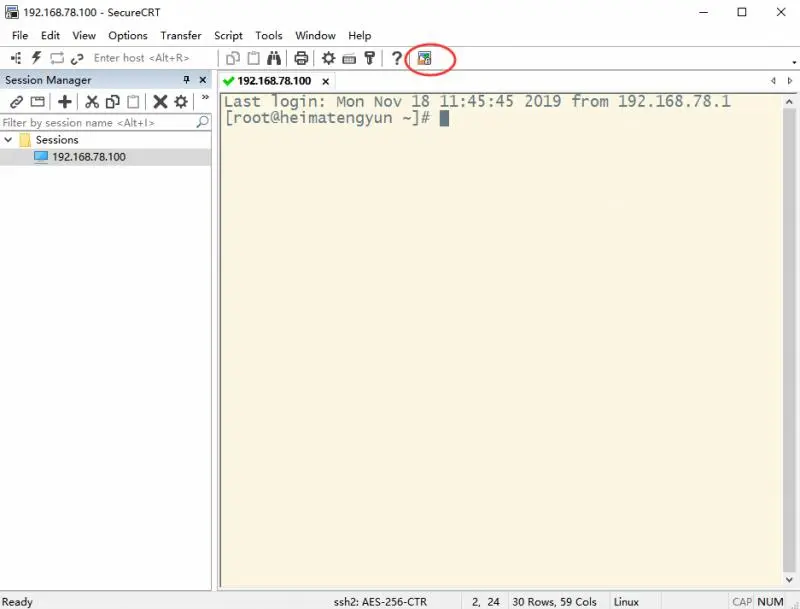Select the Sessions folder
This screenshot has height=609, width=800.
[57, 140]
